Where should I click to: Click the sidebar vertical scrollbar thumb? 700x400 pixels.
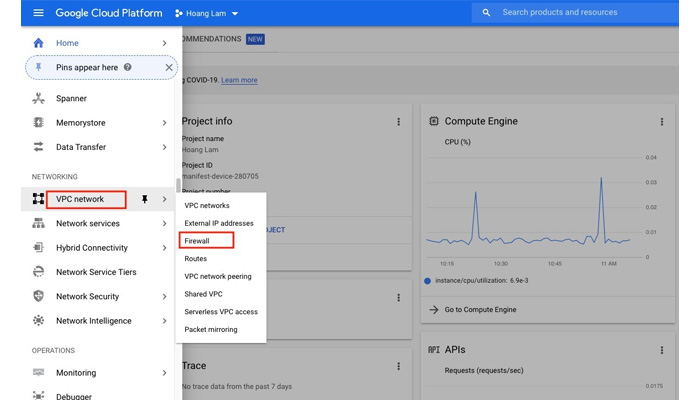click(178, 184)
